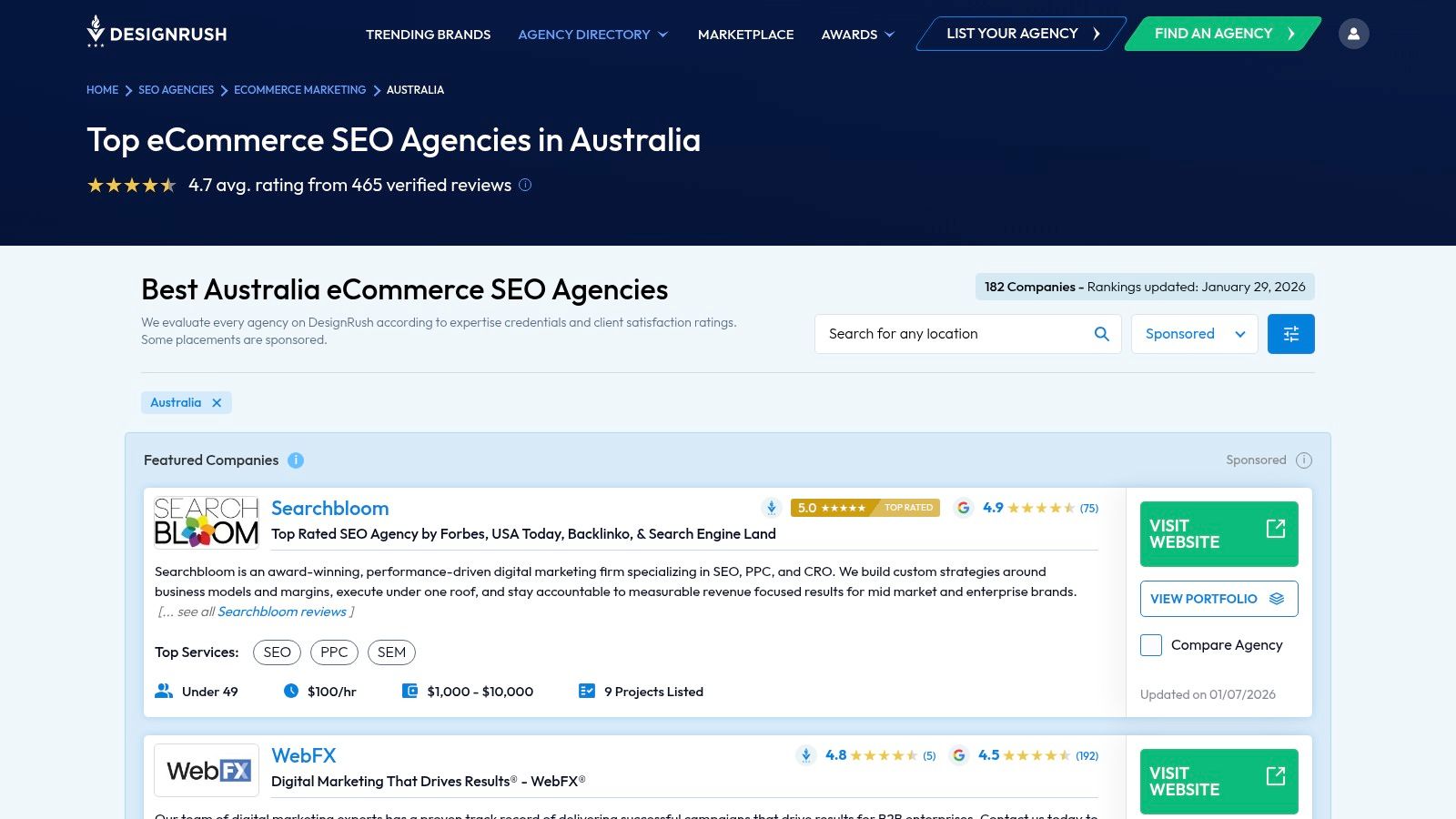Open the Searchbloom company name link

pyautogui.click(x=329, y=509)
